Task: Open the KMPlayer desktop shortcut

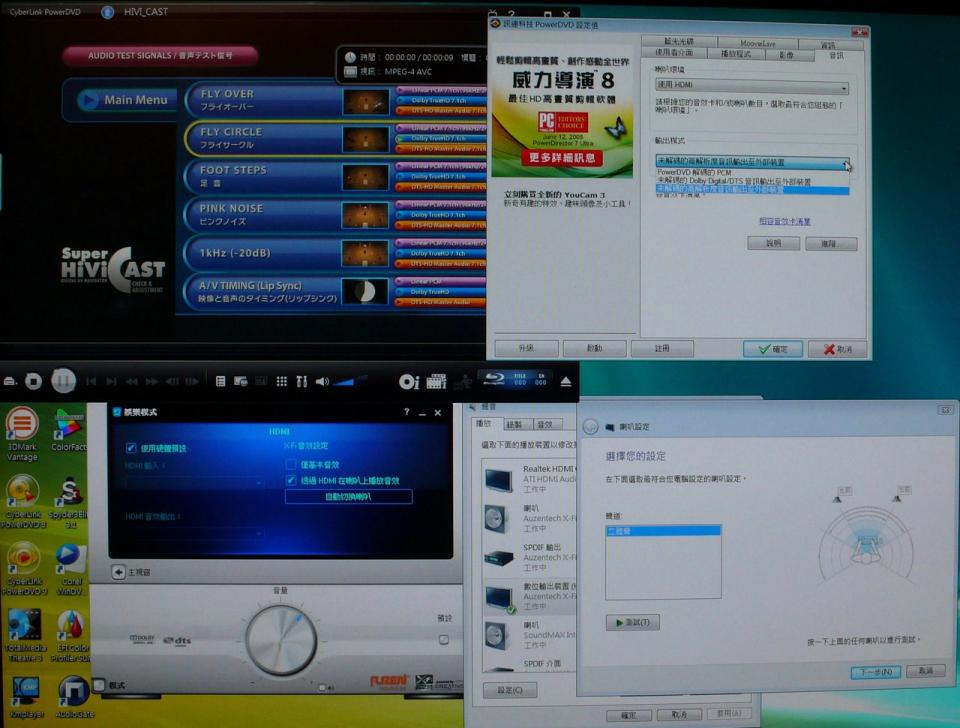Action: tap(24, 695)
